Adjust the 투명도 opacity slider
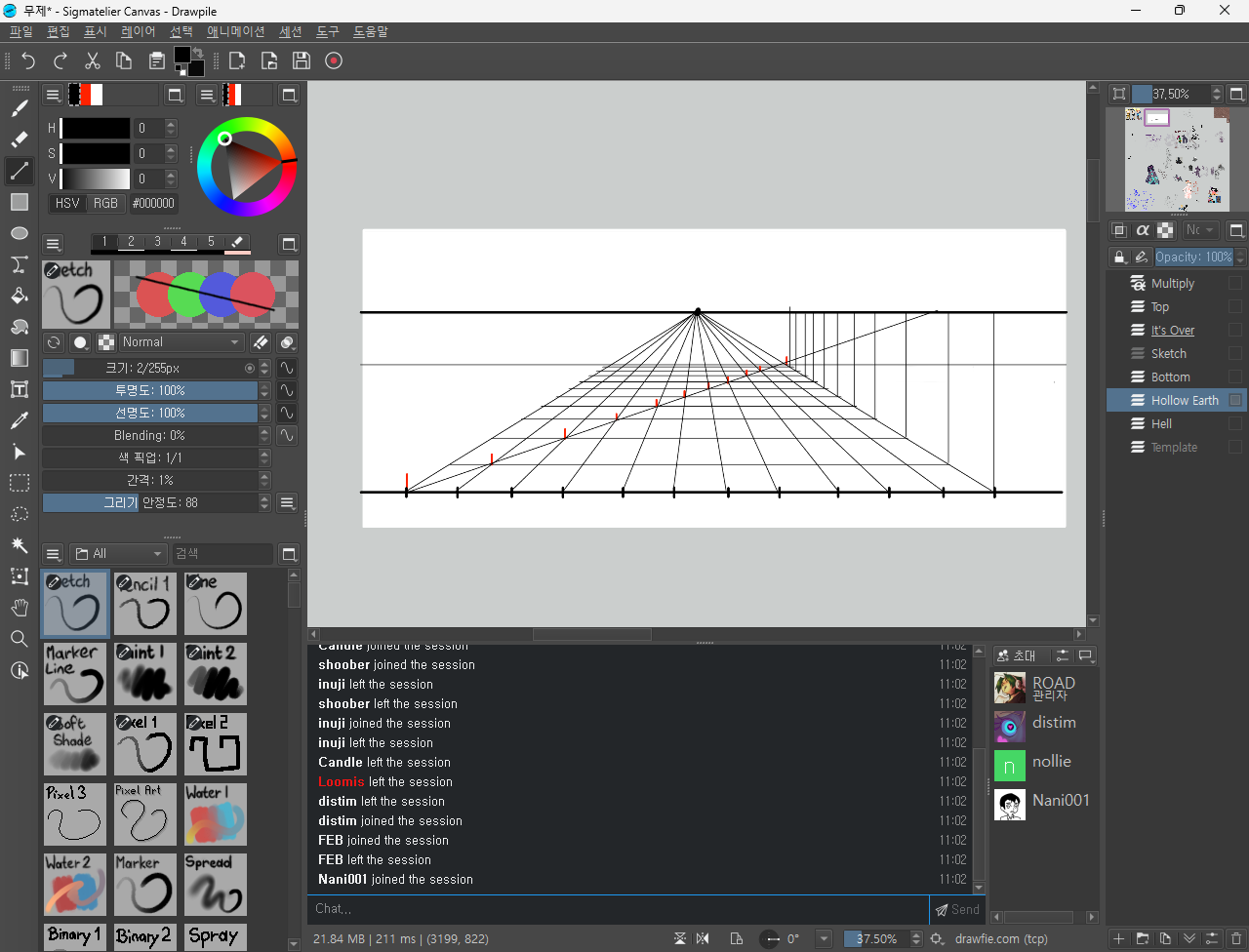 coord(150,390)
